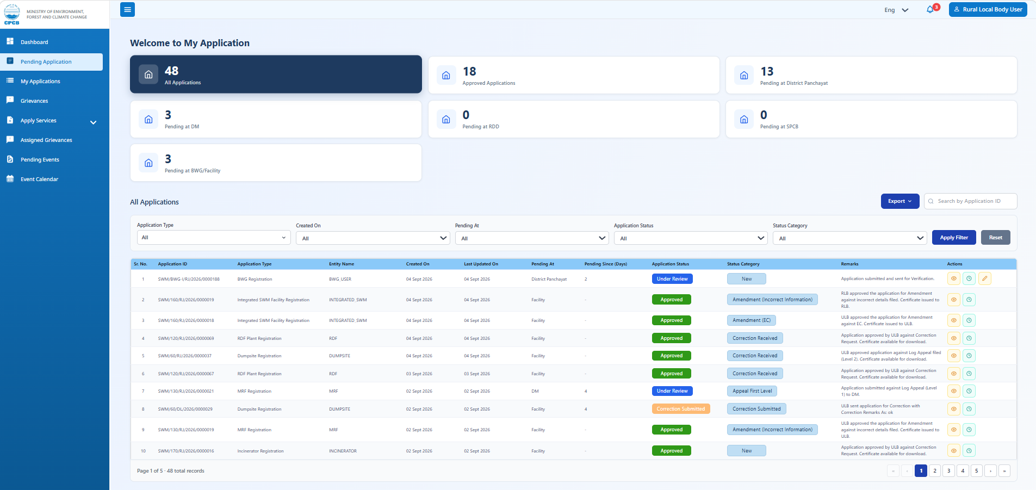Open history clock icon for SWM/130/RJ/2026/0000019
This screenshot has width=1036, height=490.
969,430
